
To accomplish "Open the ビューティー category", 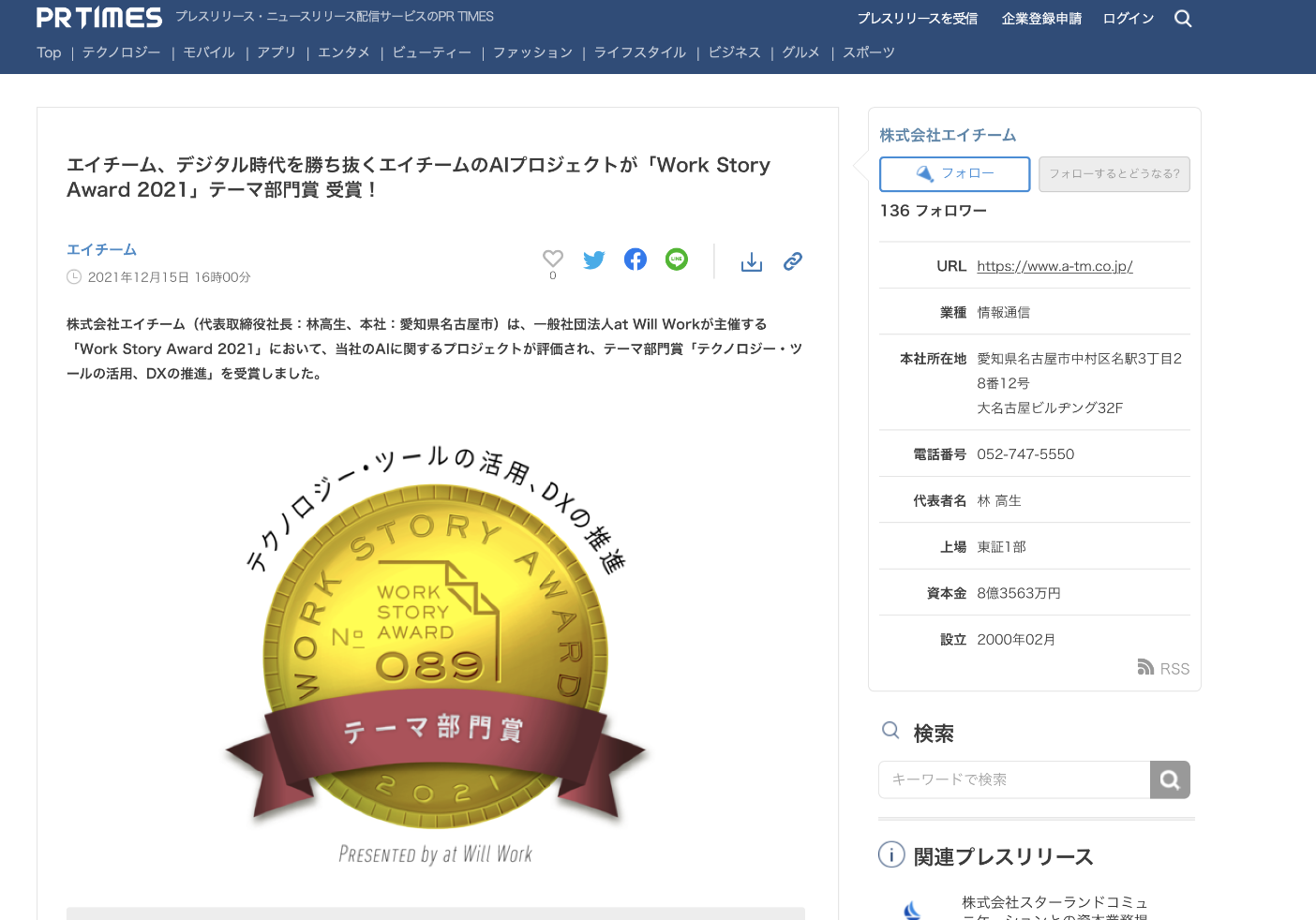I will 432,52.
